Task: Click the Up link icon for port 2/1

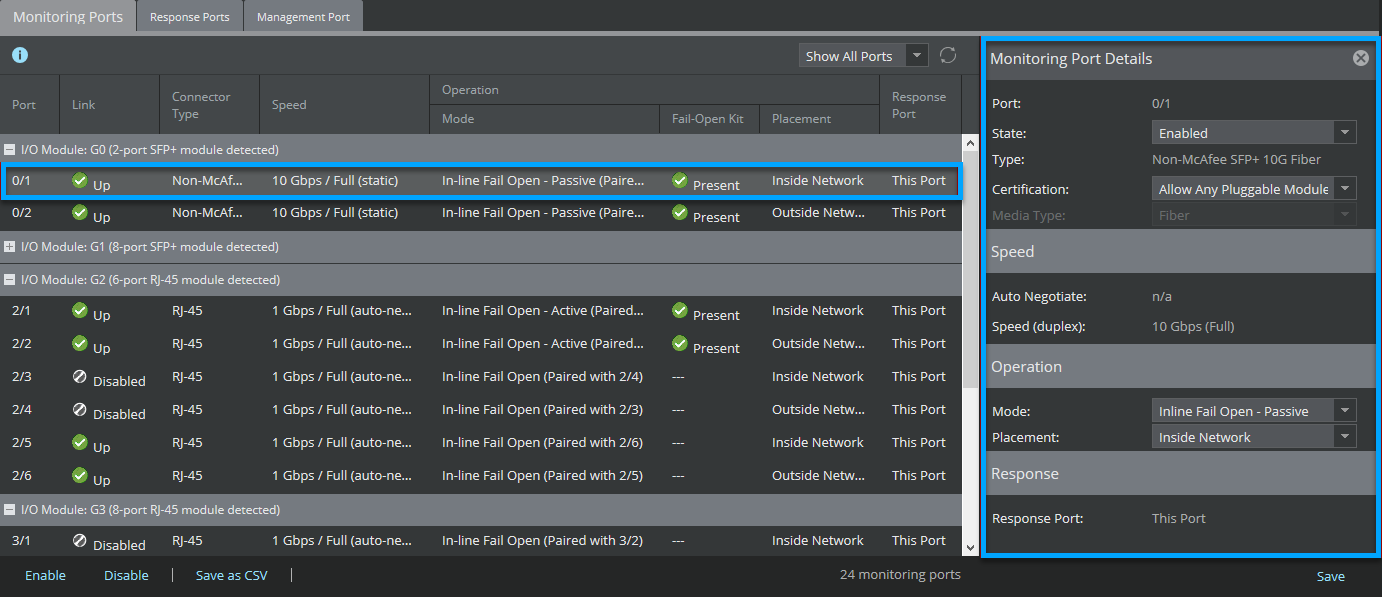Action: [x=80, y=311]
